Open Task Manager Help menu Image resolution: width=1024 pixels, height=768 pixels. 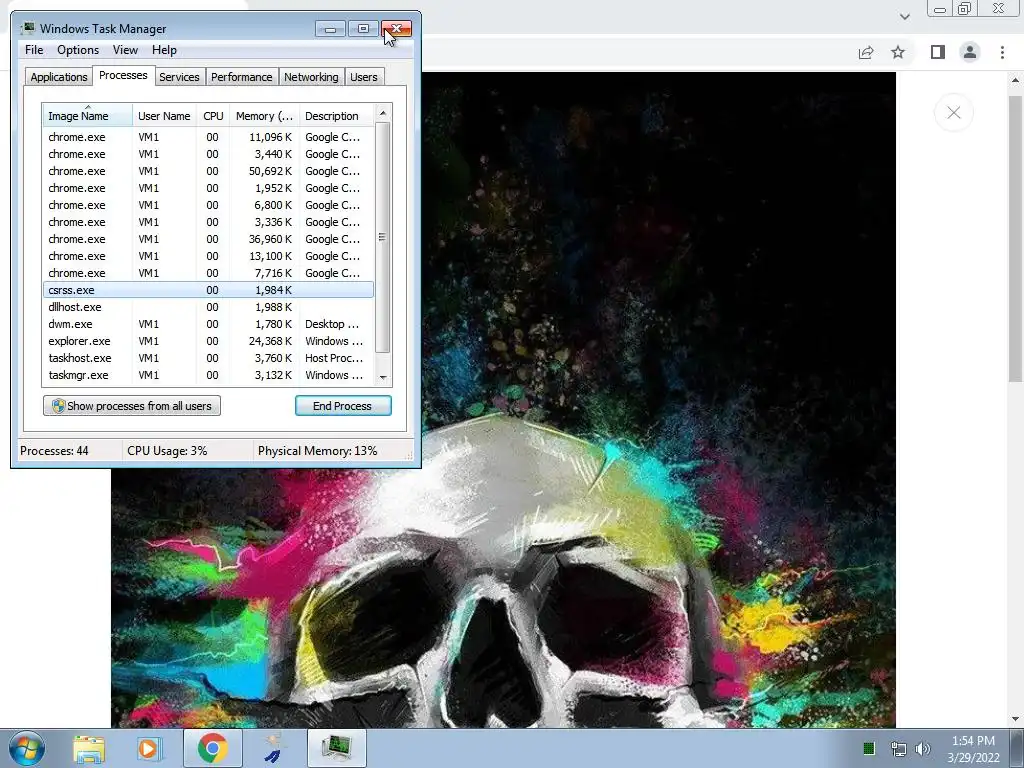(x=164, y=50)
